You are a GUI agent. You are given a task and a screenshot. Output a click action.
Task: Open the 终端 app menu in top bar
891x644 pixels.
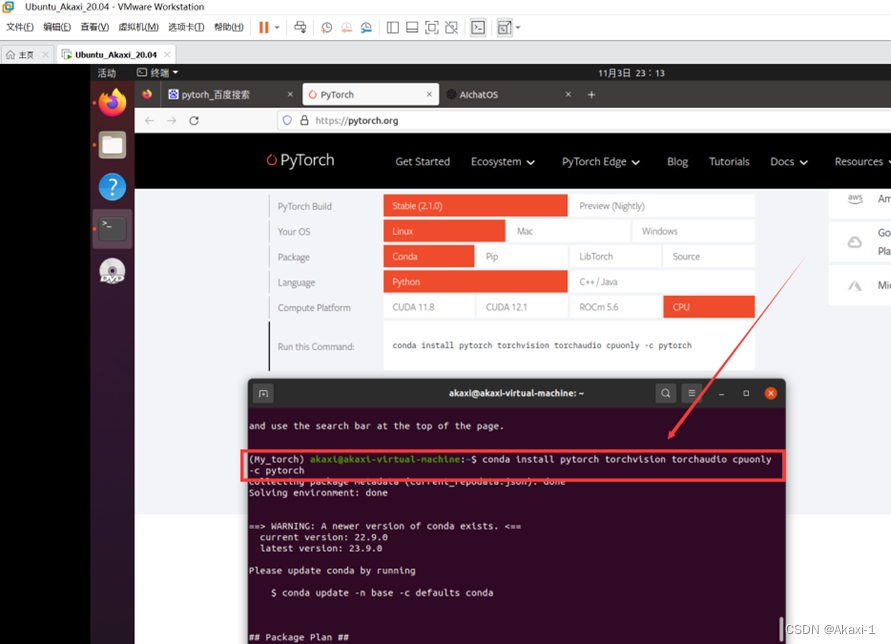(x=158, y=73)
